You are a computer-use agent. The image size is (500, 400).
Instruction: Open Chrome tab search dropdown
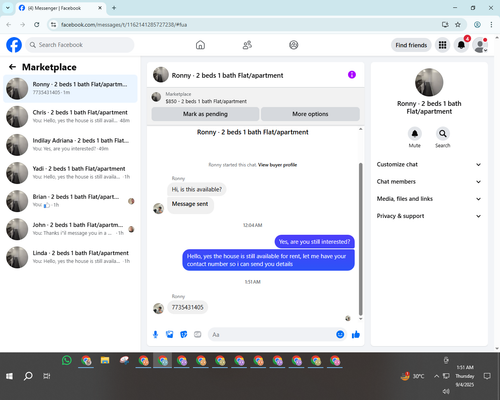[8, 8]
